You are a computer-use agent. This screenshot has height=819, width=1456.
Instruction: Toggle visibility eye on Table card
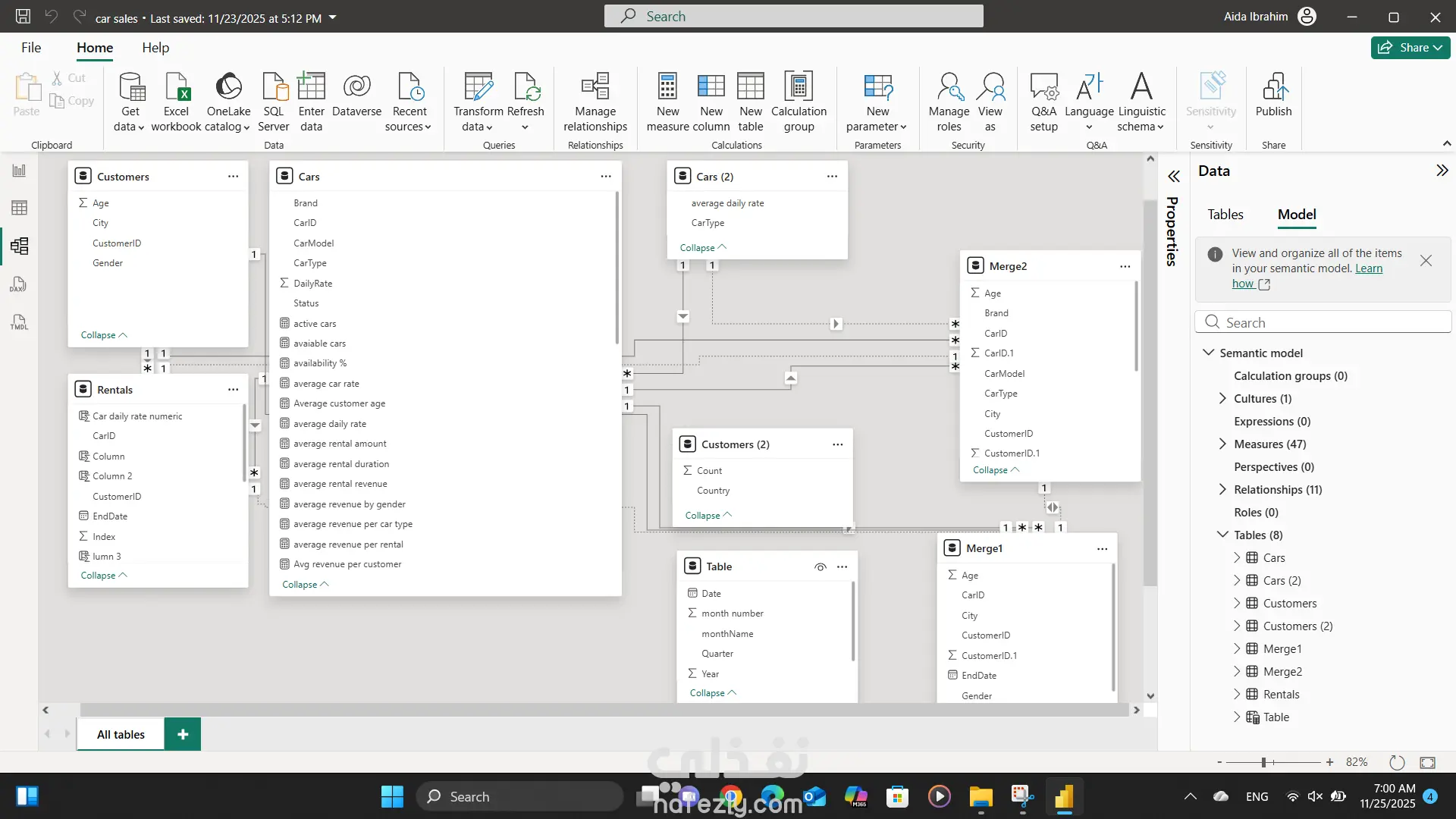pyautogui.click(x=820, y=567)
